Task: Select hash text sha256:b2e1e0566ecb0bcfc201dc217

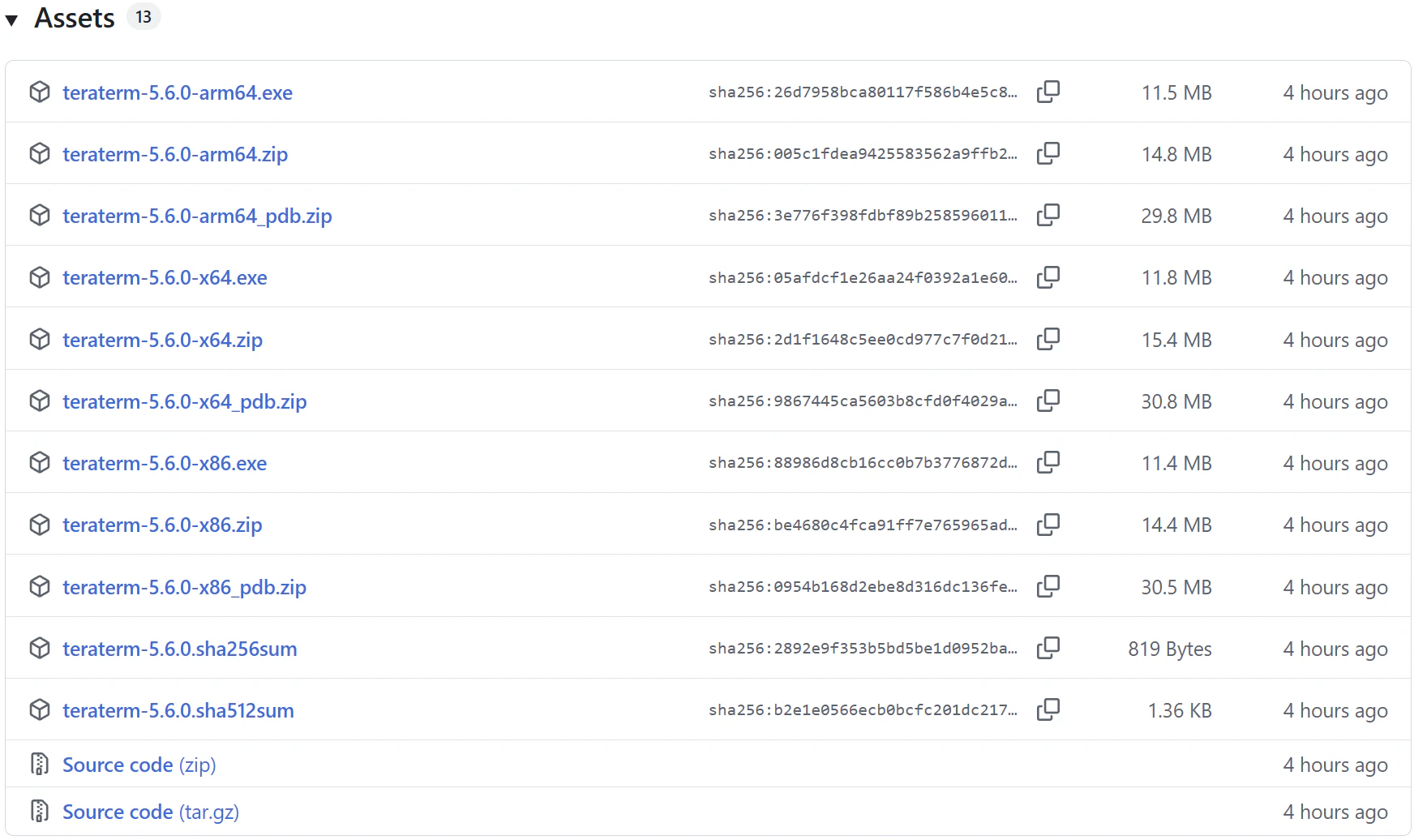Action: point(863,710)
